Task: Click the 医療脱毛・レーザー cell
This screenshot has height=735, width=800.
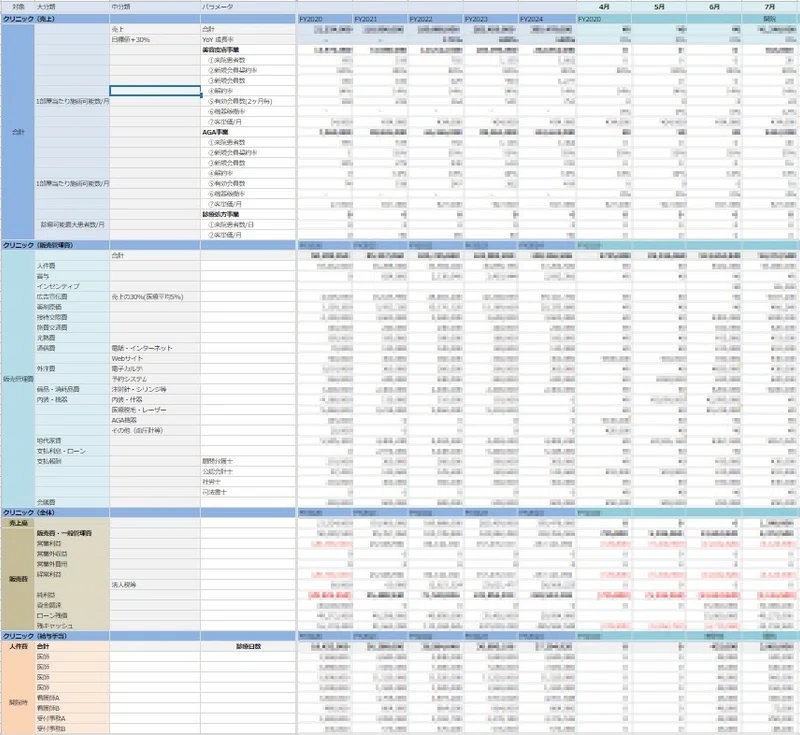Action: click(155, 410)
